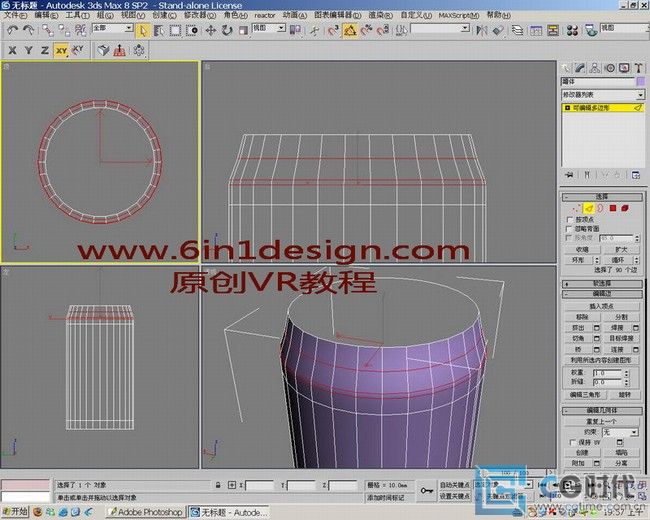Open the Material Editor spheres icon
650x520 pixels.
pyautogui.click(x=572, y=30)
